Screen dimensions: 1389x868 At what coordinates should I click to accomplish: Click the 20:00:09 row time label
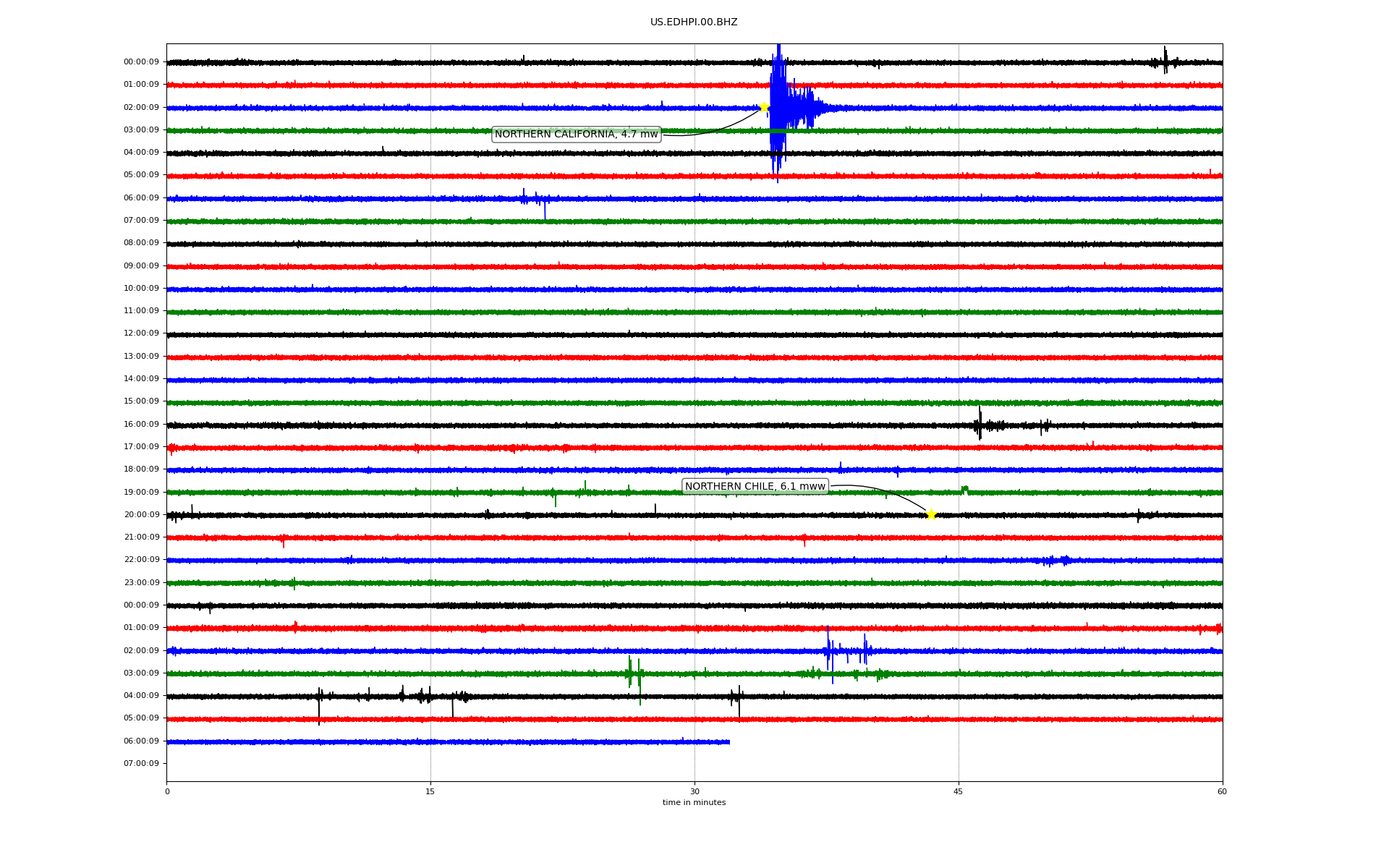tap(141, 515)
